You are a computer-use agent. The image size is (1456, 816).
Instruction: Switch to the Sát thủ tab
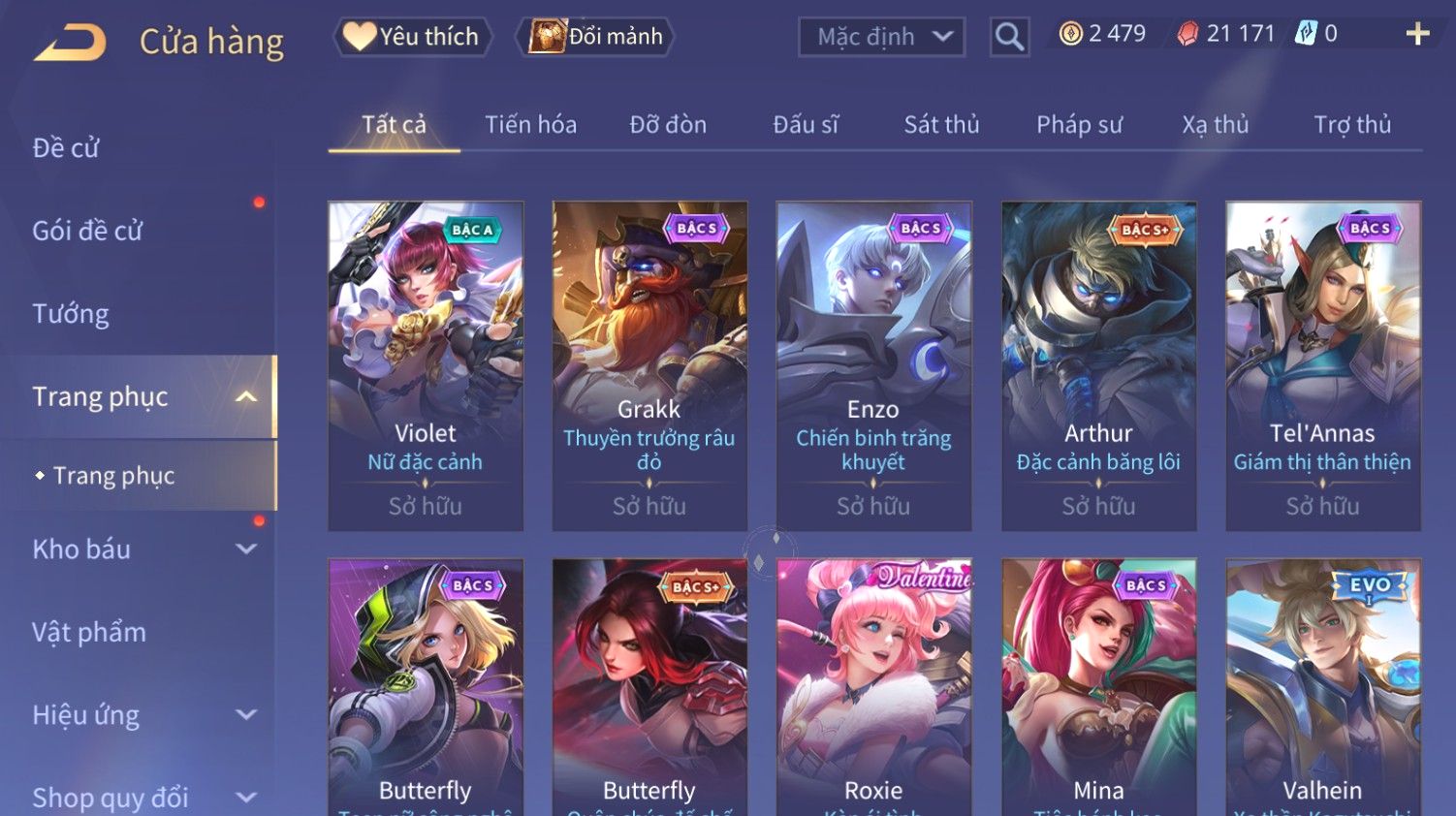(x=941, y=125)
